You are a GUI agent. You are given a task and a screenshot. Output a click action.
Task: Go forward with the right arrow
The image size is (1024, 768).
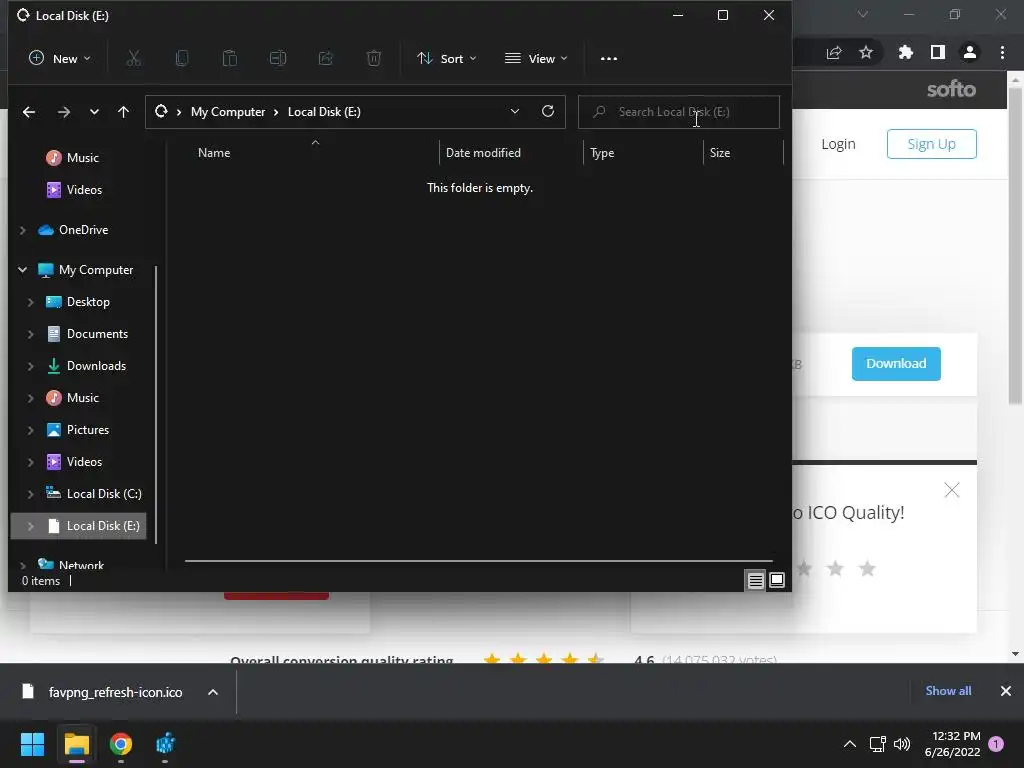(63, 112)
